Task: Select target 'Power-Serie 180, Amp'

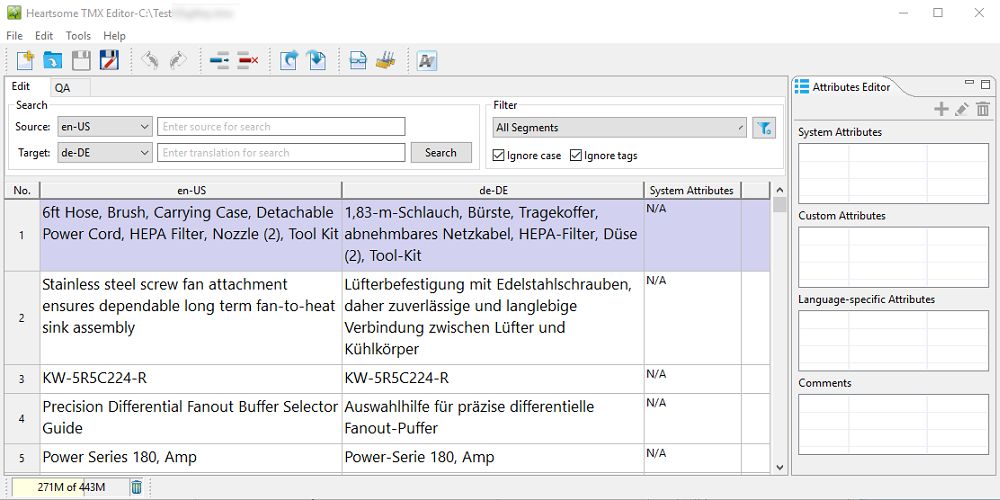Action: tap(493, 458)
